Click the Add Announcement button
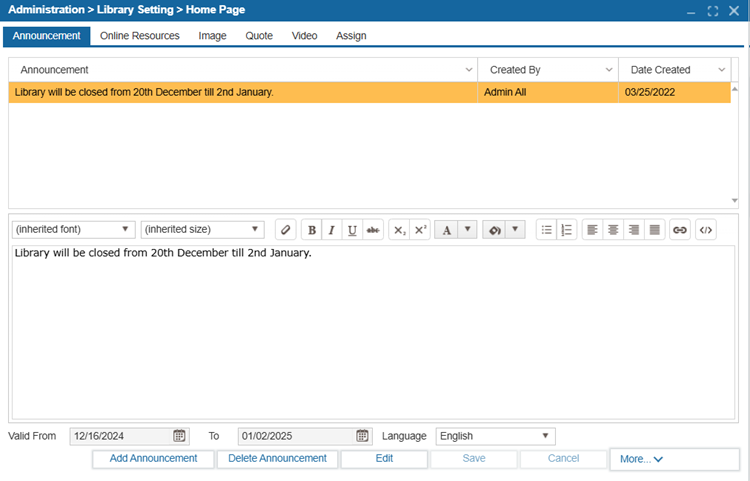Screen dimensions: 750x481 [x=154, y=459]
